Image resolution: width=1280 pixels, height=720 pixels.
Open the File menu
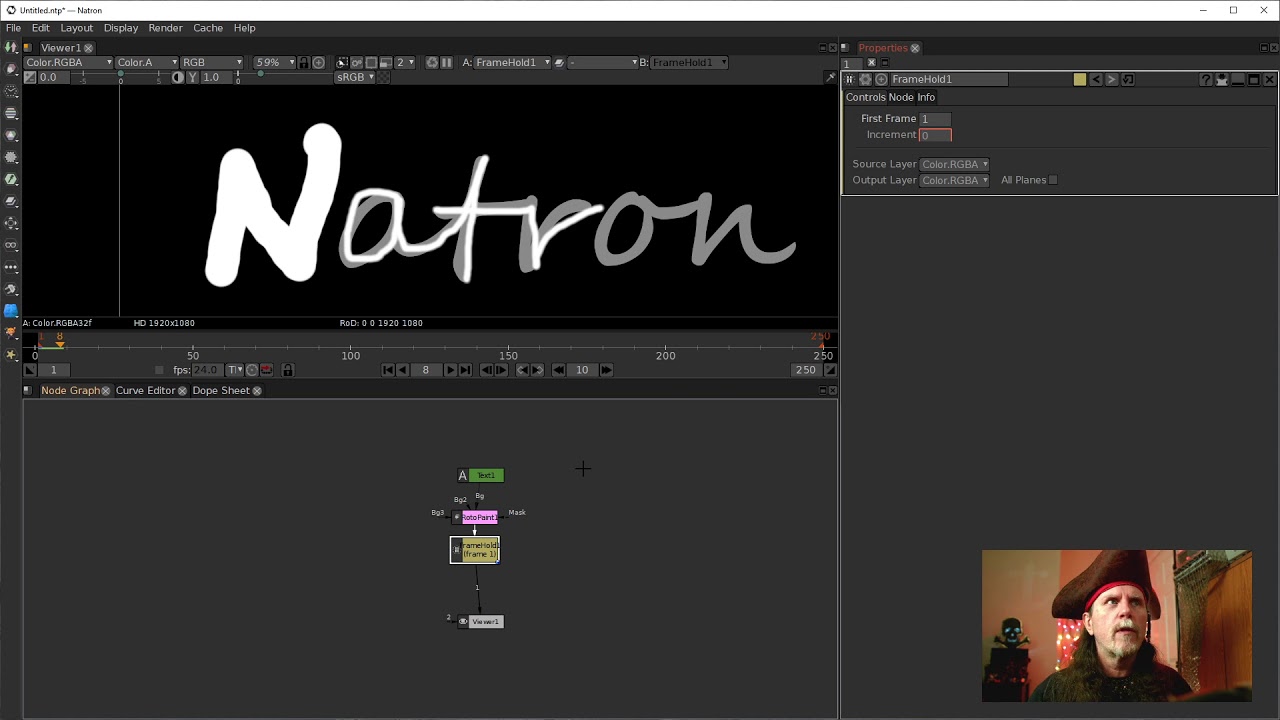point(13,28)
